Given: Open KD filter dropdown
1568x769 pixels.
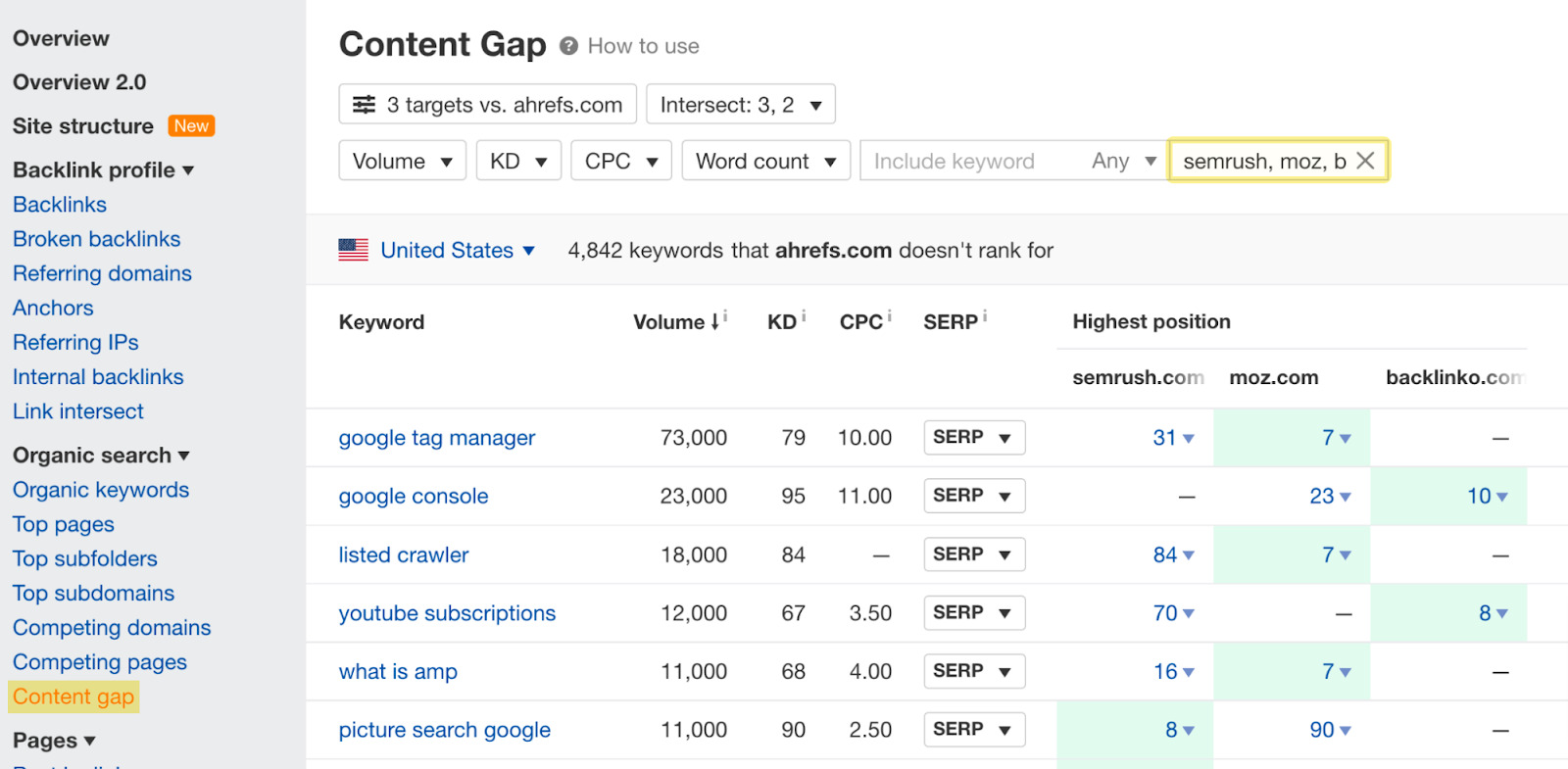Looking at the screenshot, I should point(518,161).
